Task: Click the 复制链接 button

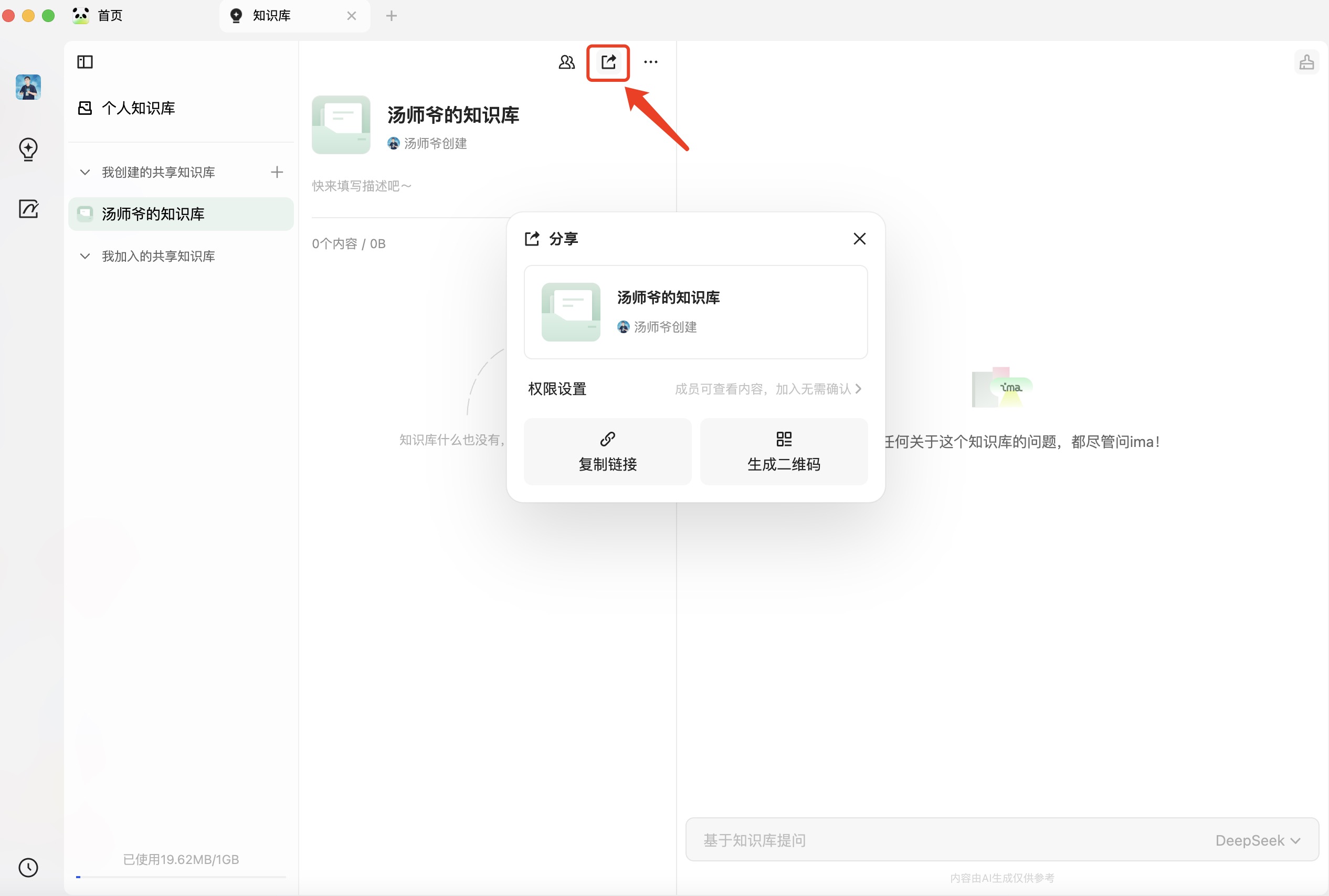Action: coord(607,452)
